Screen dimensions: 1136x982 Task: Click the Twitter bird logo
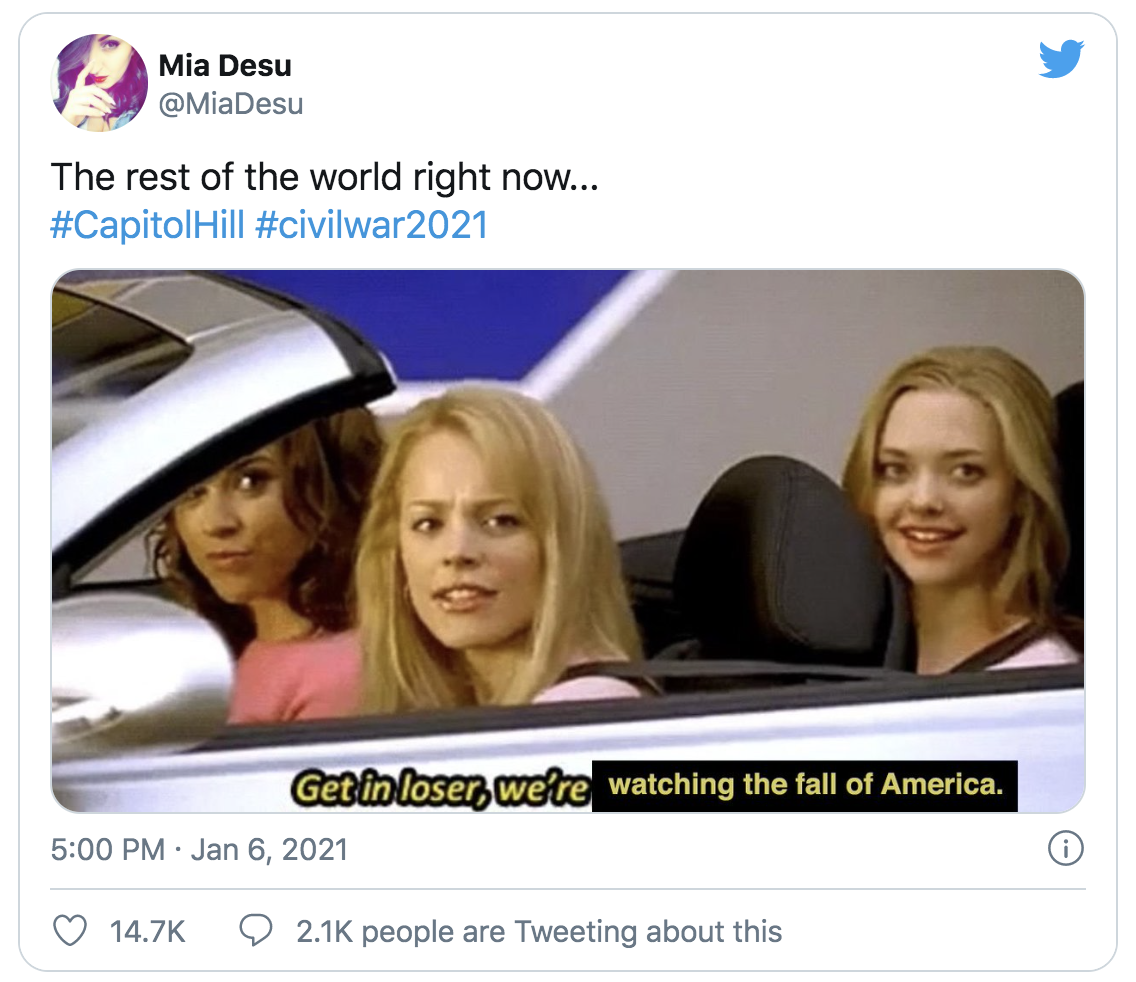tap(1061, 59)
